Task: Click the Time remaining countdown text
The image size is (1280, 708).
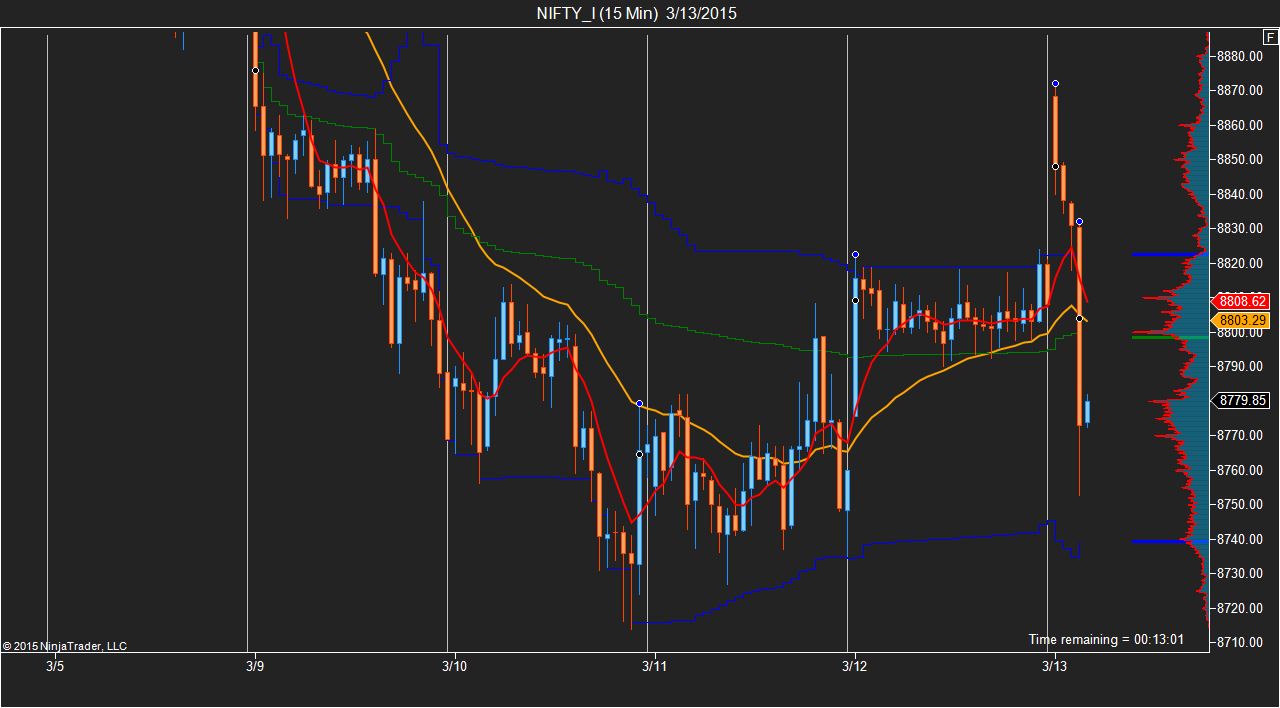Action: pos(1106,639)
